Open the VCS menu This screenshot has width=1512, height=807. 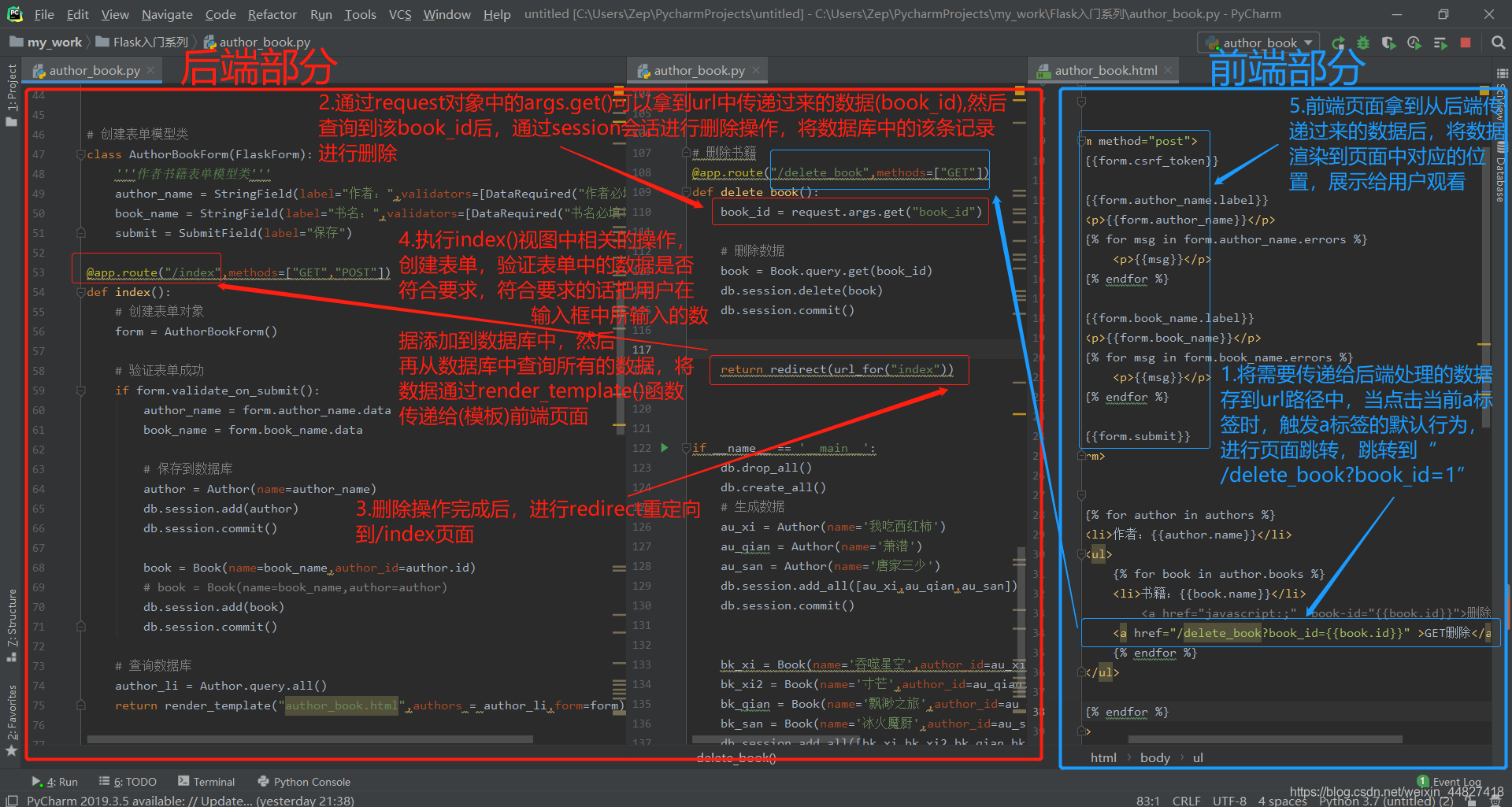click(x=400, y=14)
